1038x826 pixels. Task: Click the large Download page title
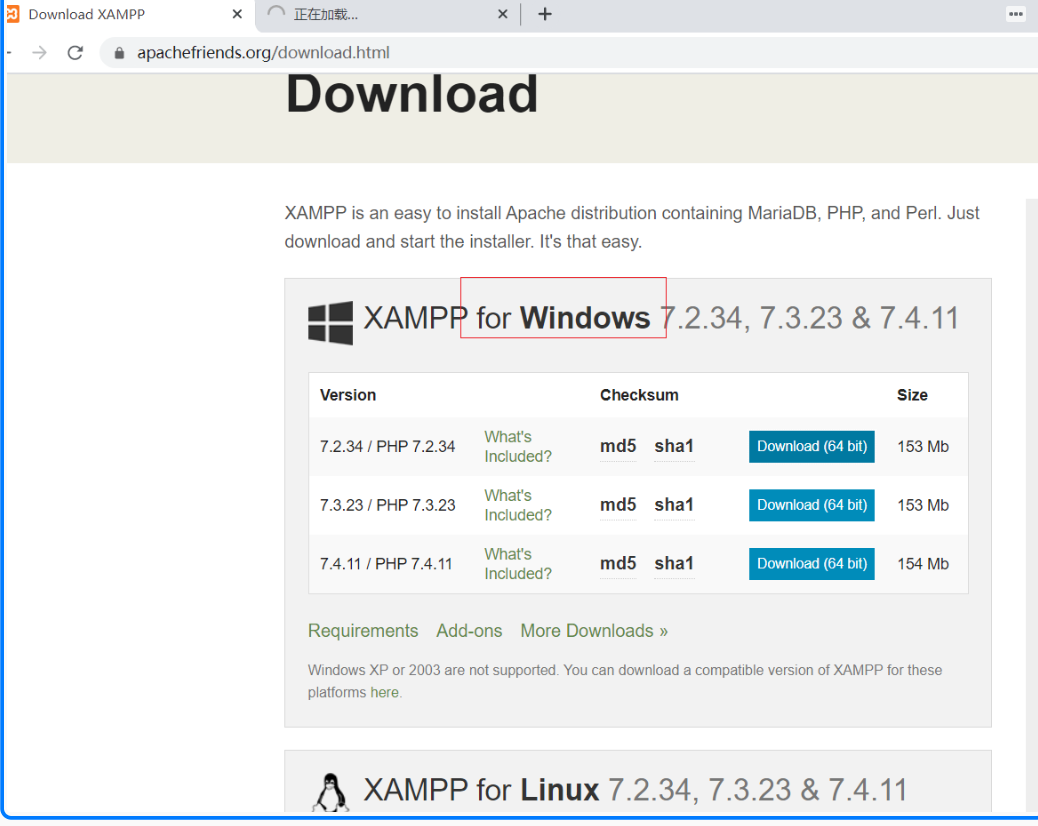(x=412, y=95)
